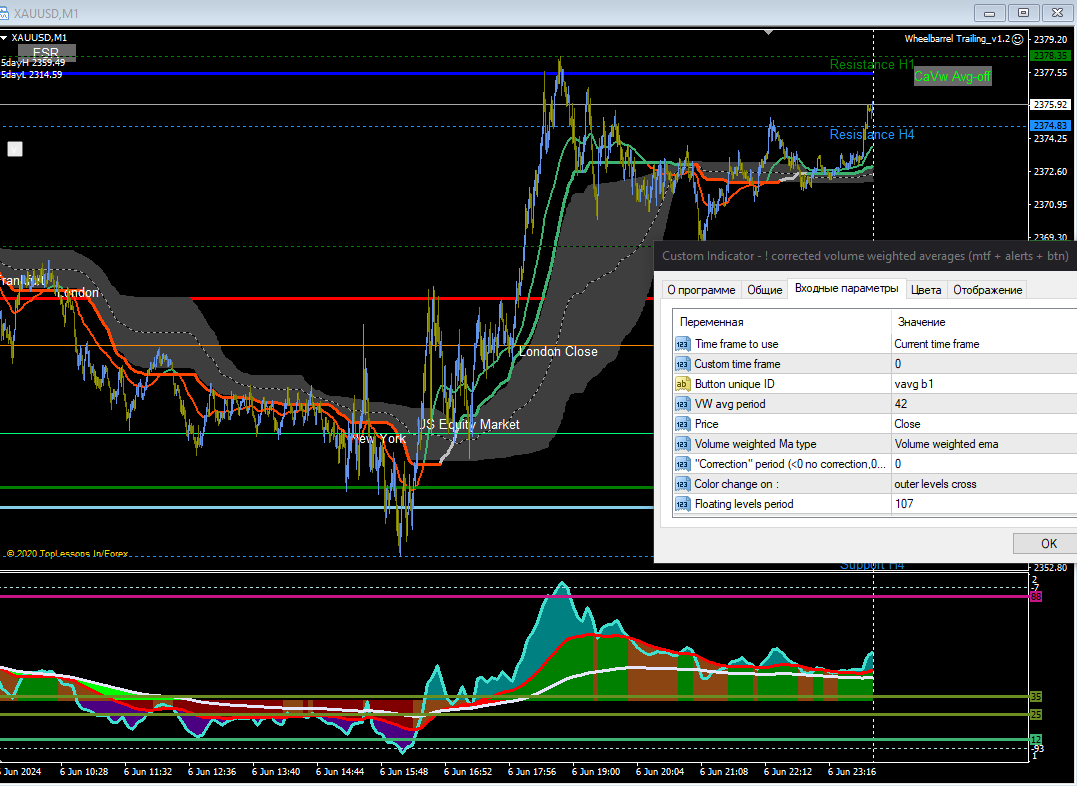This screenshot has height=786, width=1077.
Task: Click the Button unique ID 'ab' icon
Action: (683, 384)
